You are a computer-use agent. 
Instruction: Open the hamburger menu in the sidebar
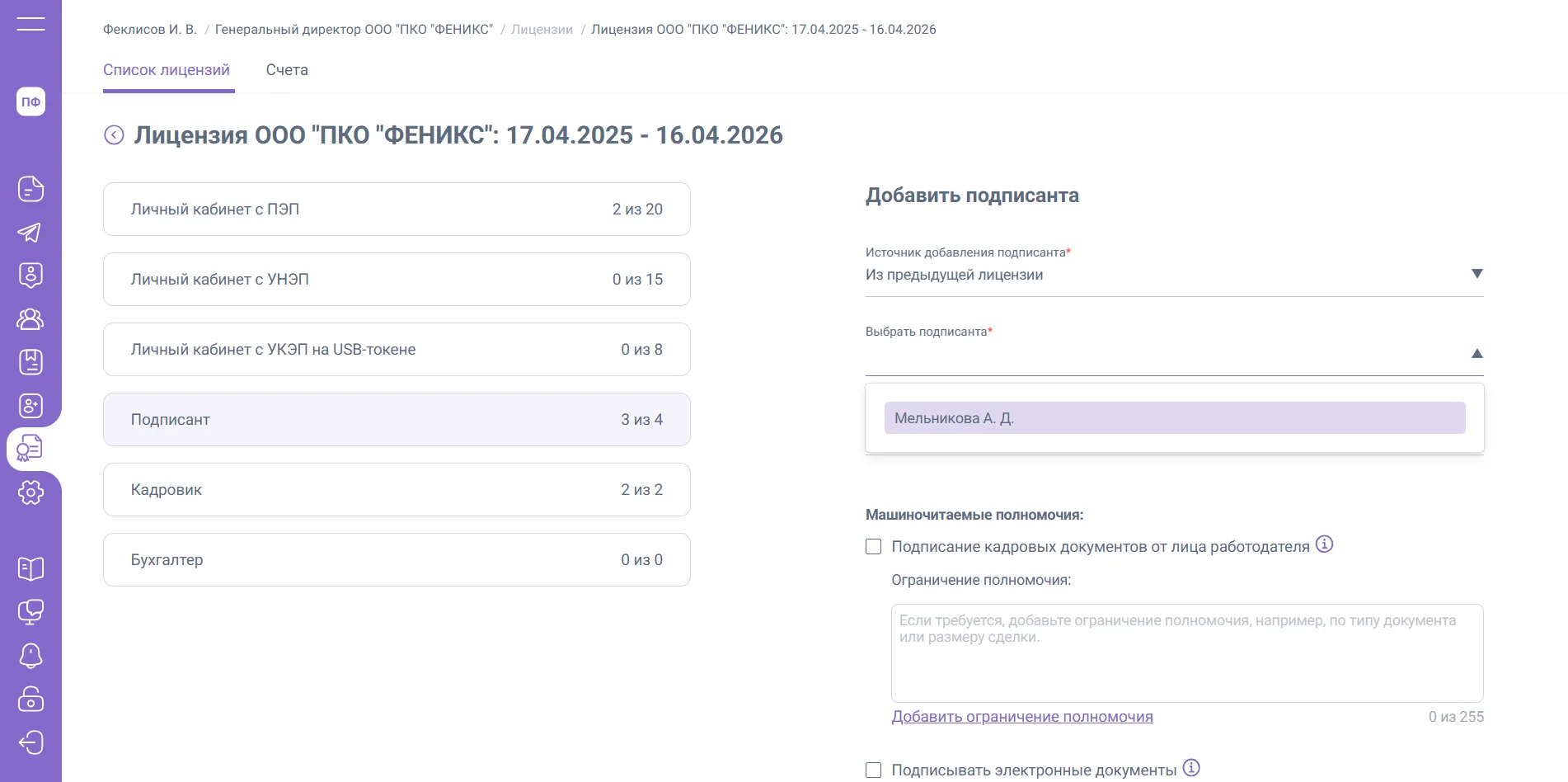31,24
